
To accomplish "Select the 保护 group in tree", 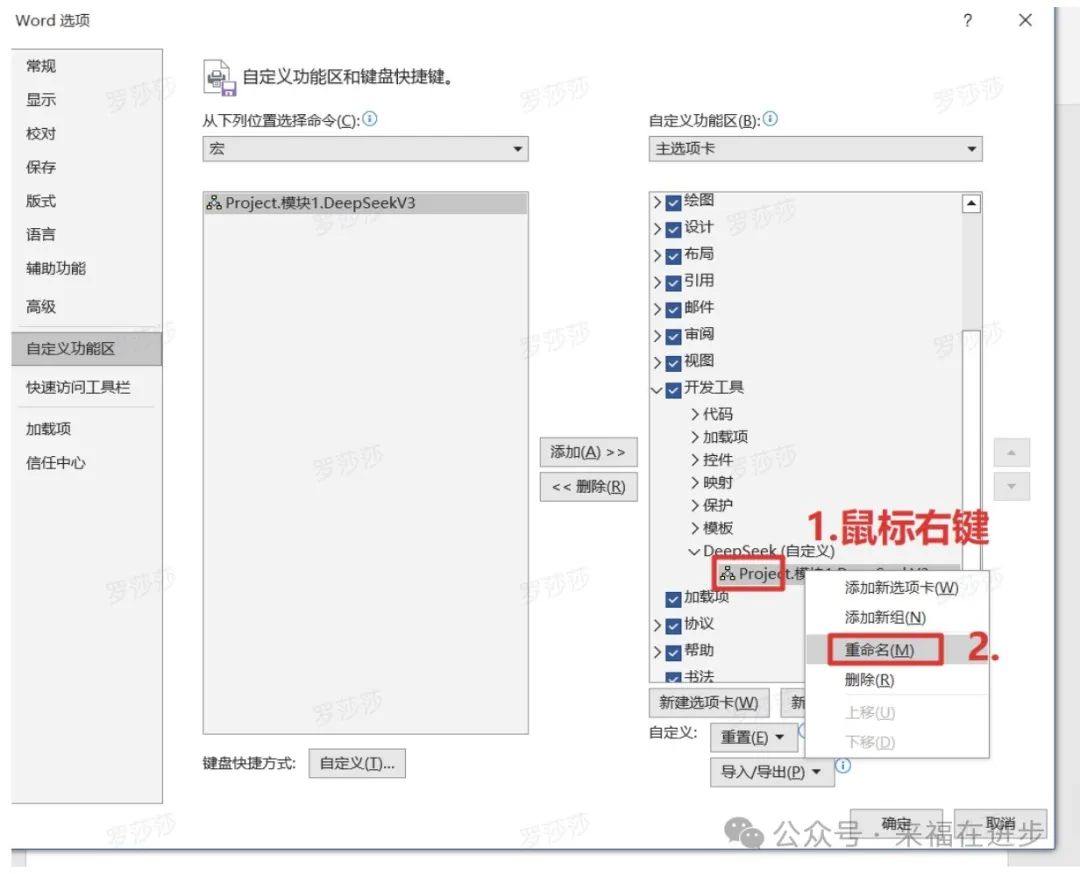I will (718, 506).
